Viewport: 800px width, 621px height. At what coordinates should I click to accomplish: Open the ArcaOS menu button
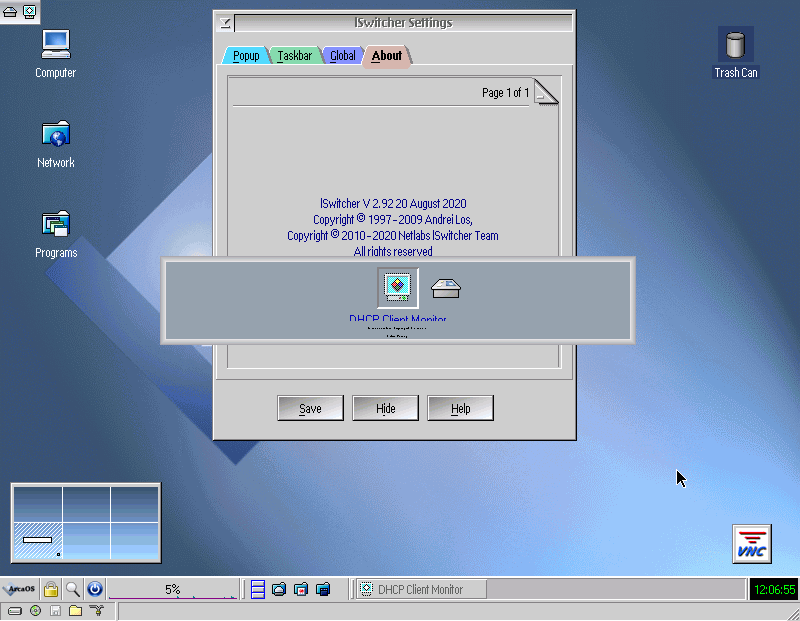click(19, 589)
